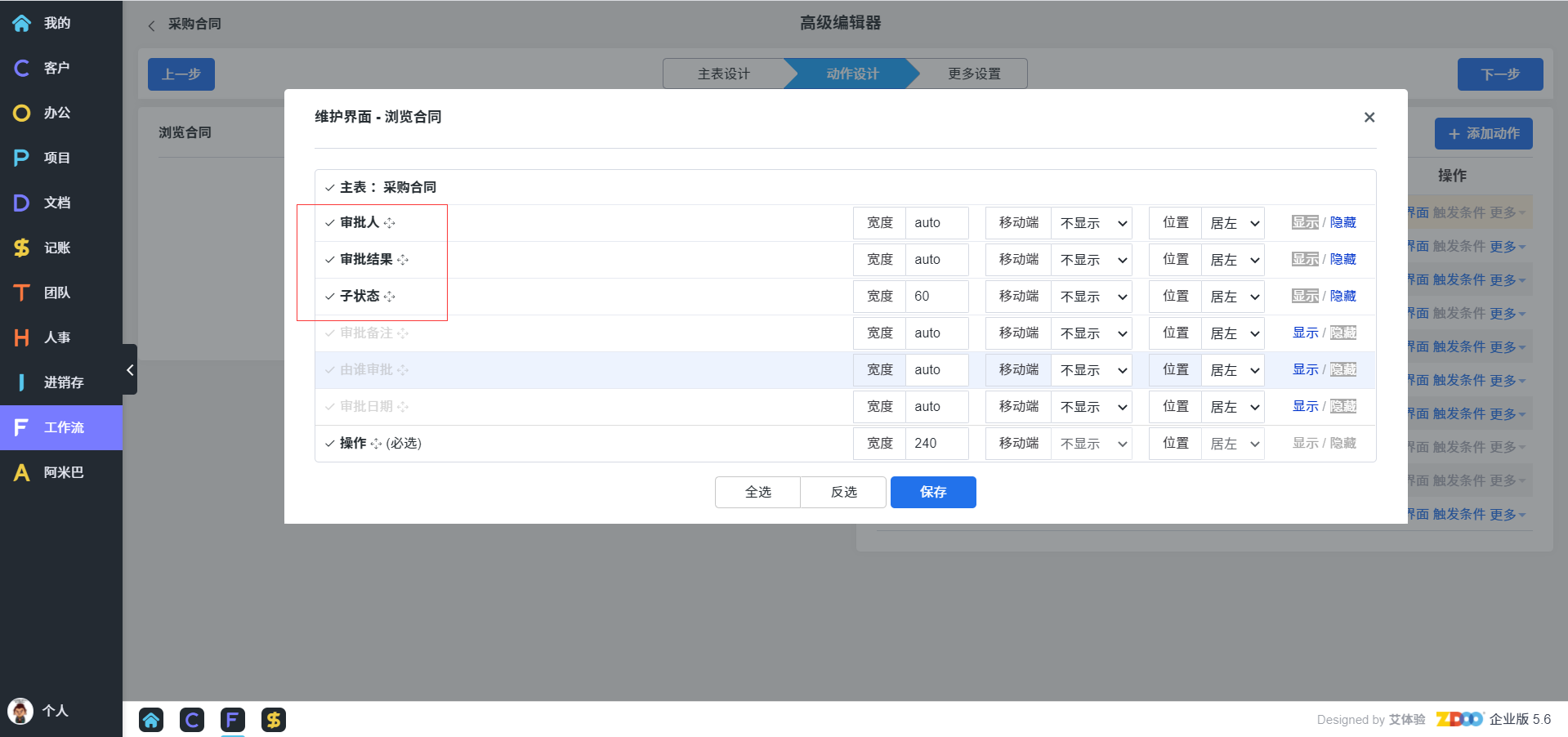Click the 宽度 input of 子状态 row
This screenshot has width=1568, height=737.
click(x=936, y=297)
